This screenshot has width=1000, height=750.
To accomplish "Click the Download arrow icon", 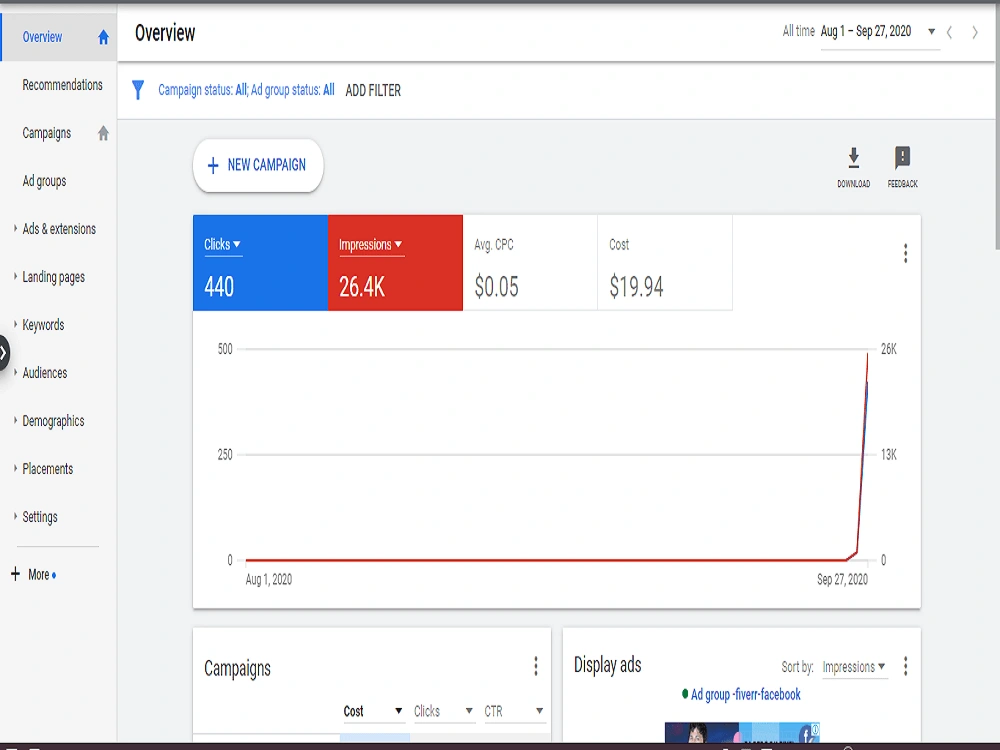I will 853,158.
